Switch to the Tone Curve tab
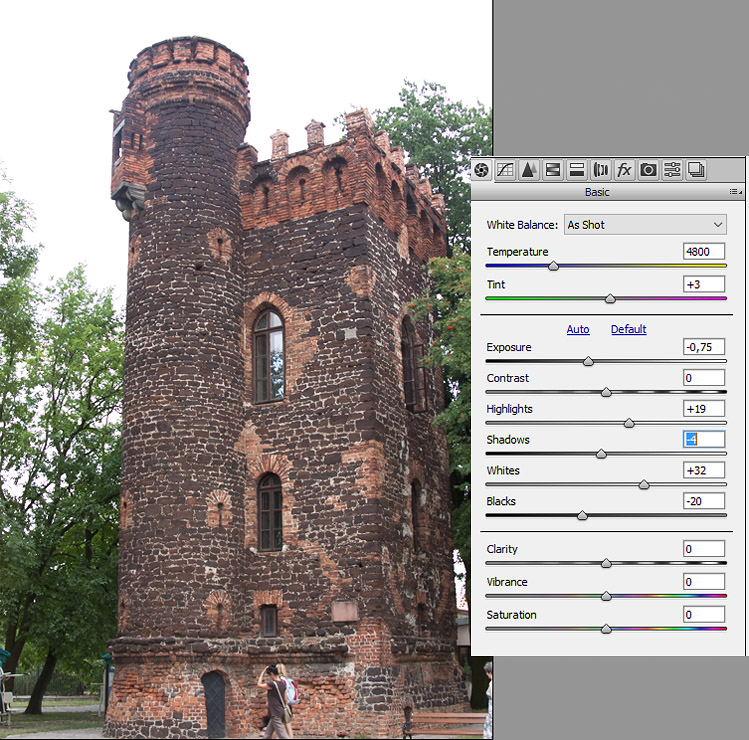The height and width of the screenshot is (740, 749). click(x=505, y=170)
